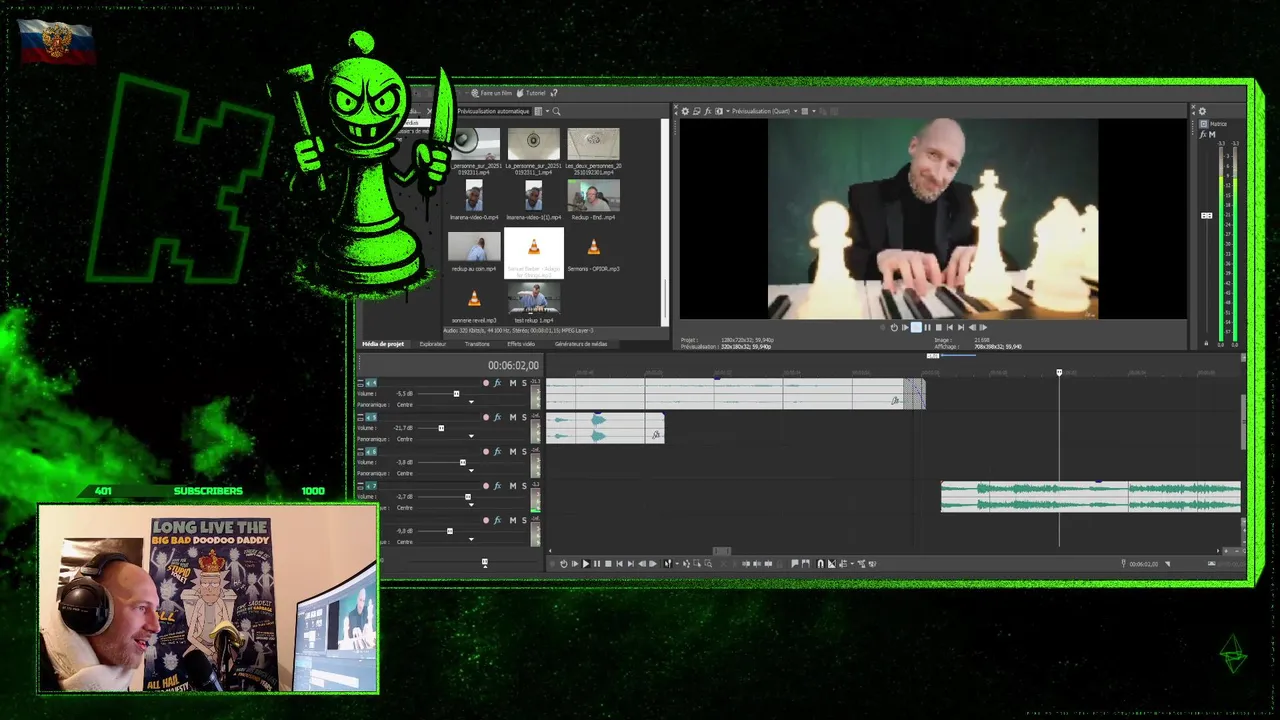Toggle split-screen view in preview toolbar

(719, 111)
